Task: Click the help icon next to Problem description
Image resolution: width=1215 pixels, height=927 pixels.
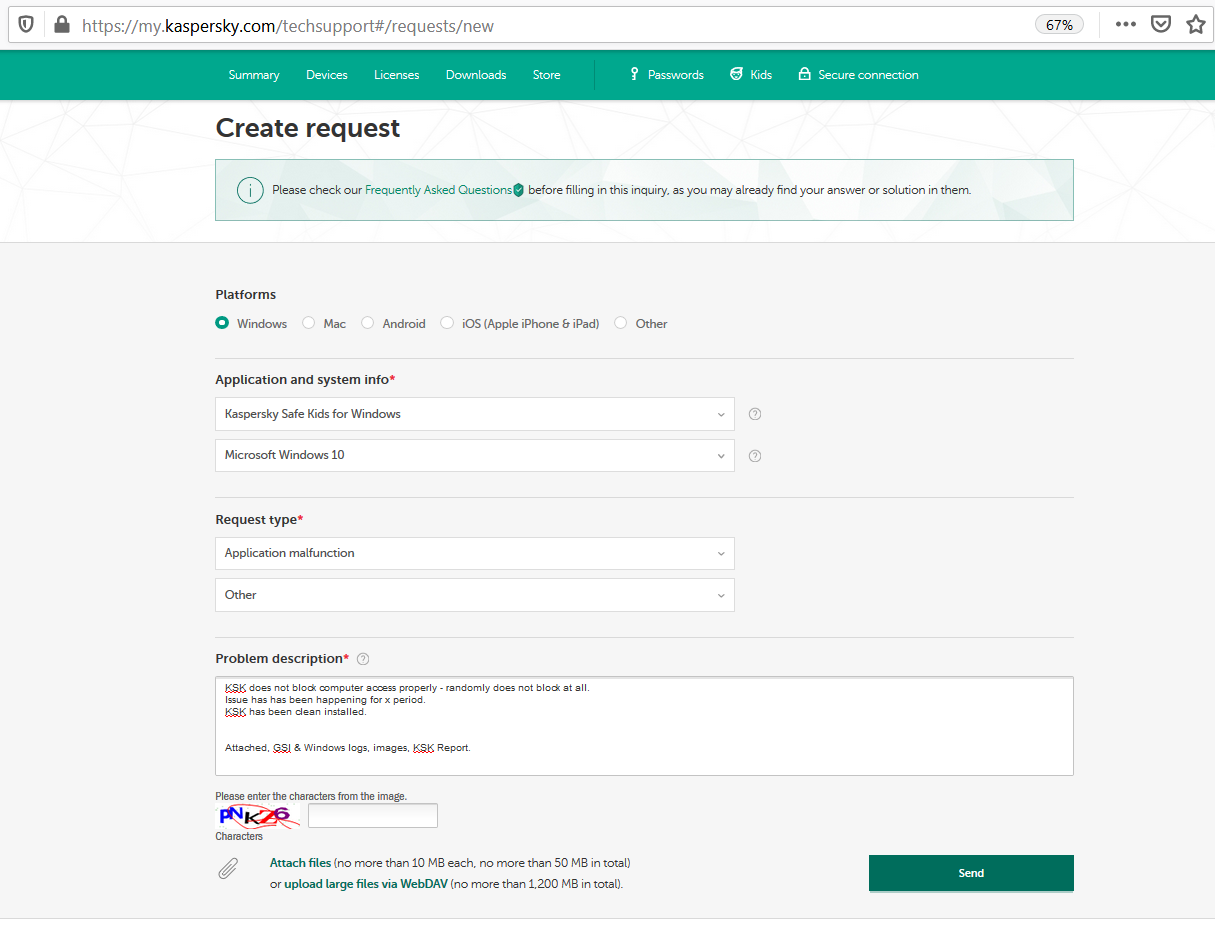Action: [x=363, y=659]
